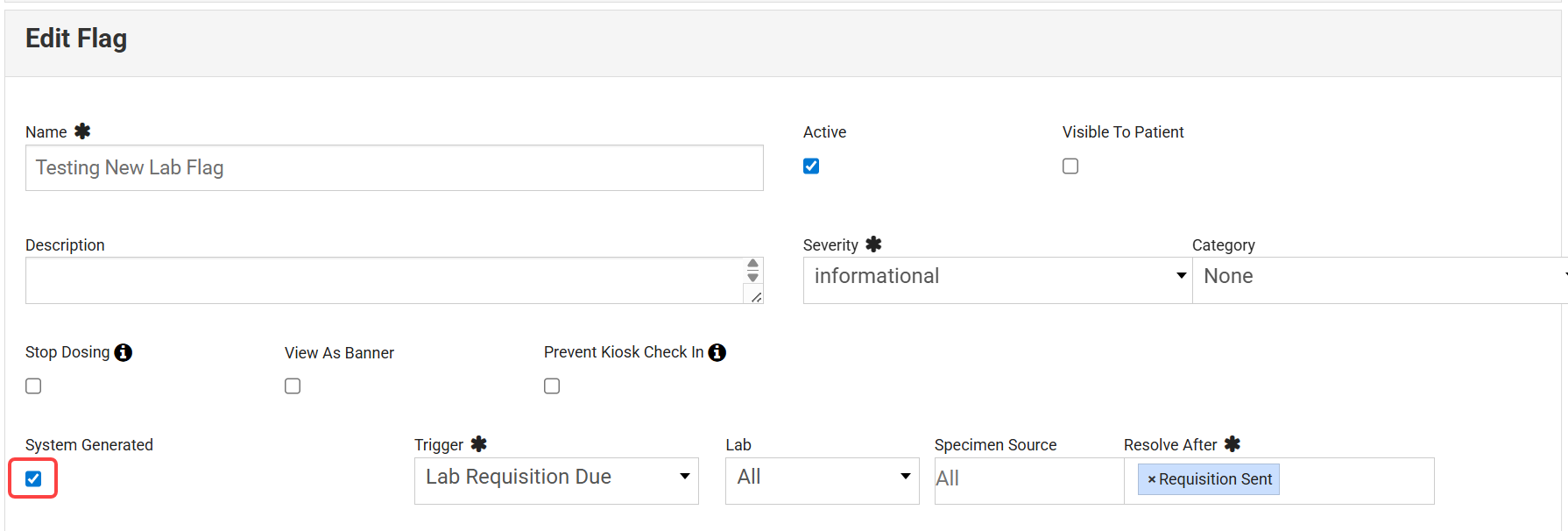The width and height of the screenshot is (1568, 531).
Task: Enable the Prevent Kiosk Check In checkbox
Action: (x=552, y=386)
